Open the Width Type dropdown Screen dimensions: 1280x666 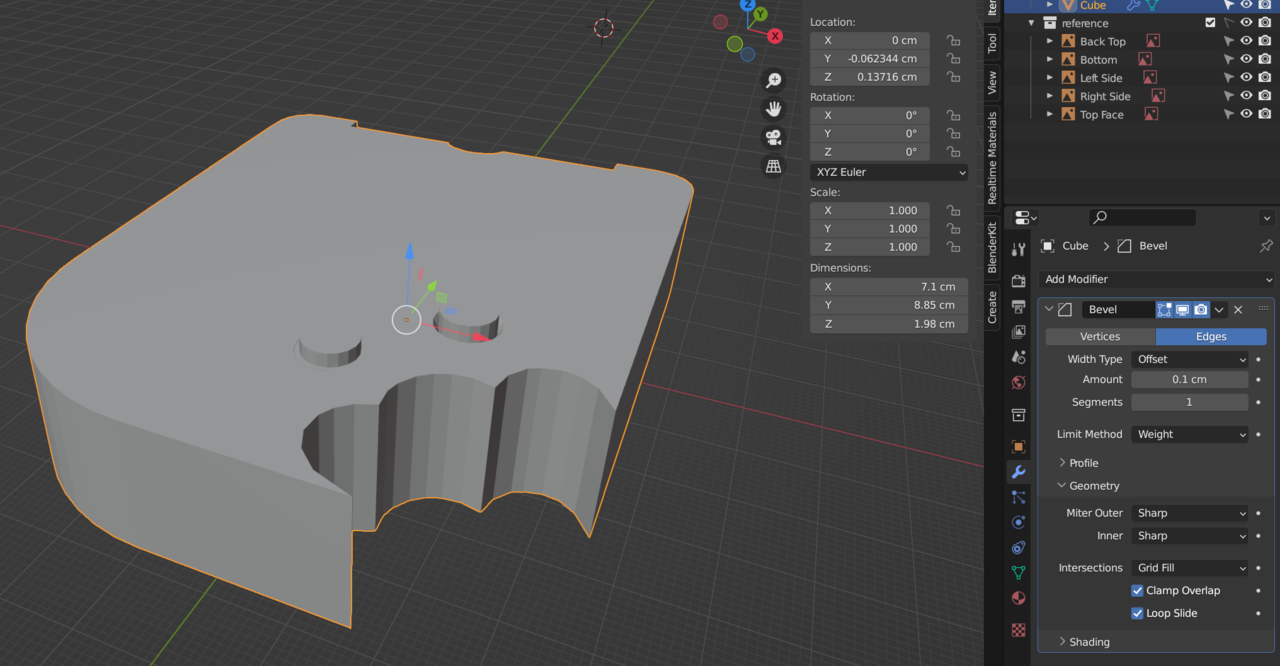click(1190, 359)
